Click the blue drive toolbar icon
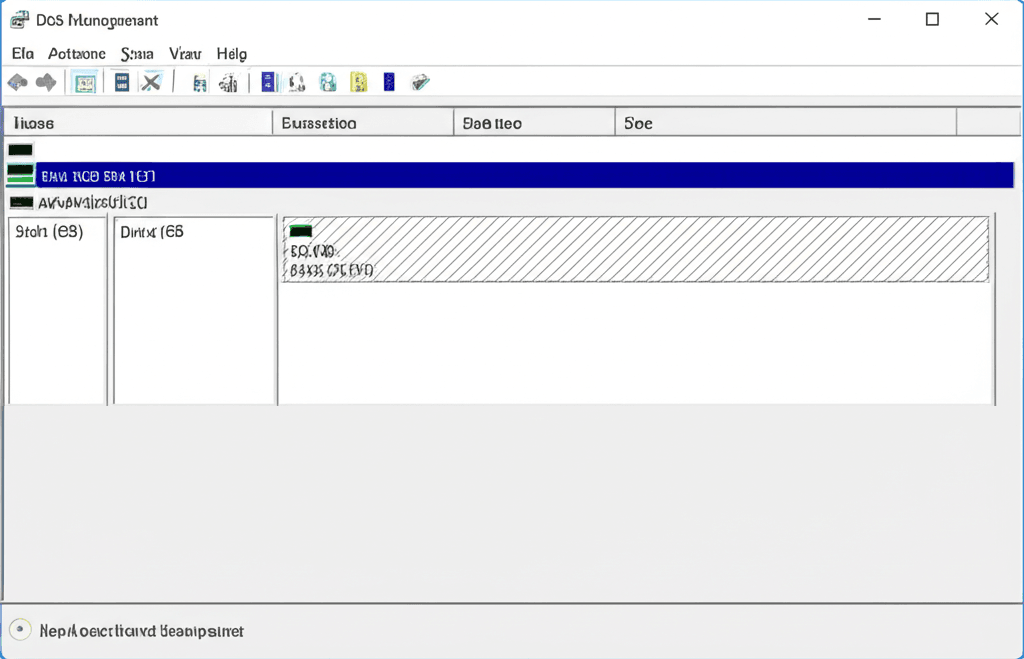Image resolution: width=1024 pixels, height=659 pixels. pos(328,81)
